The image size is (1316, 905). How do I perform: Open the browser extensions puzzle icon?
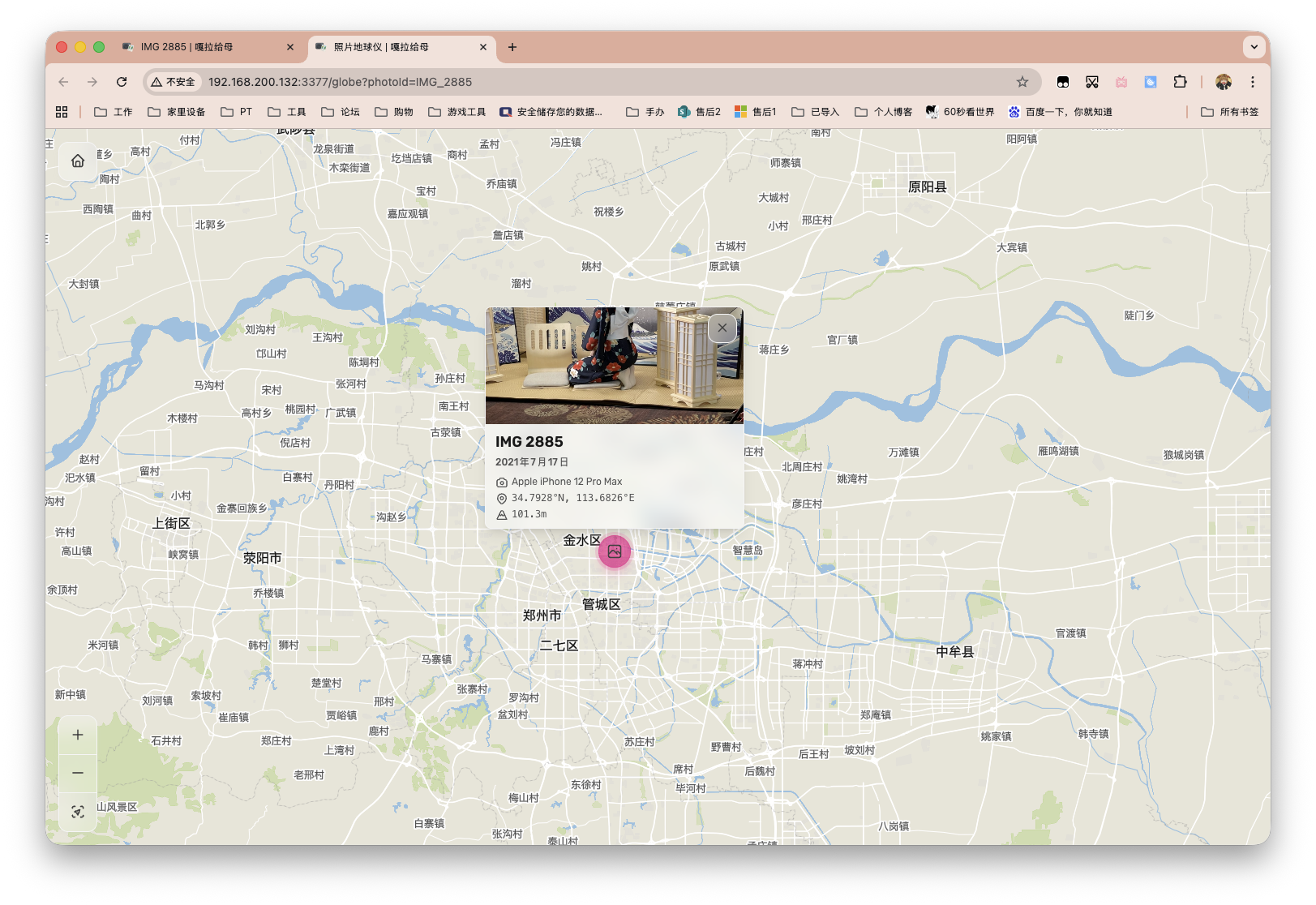pos(1180,82)
